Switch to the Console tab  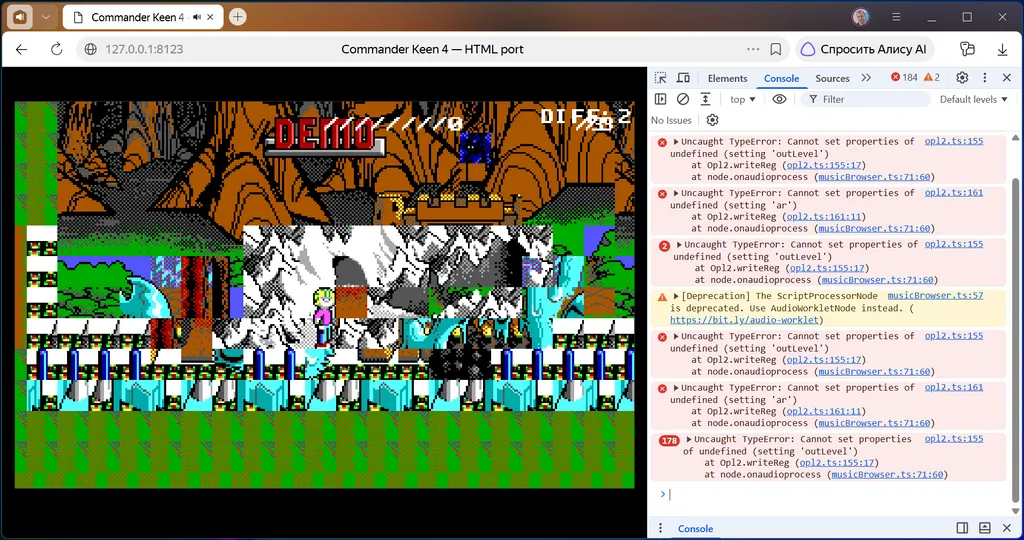coord(781,78)
